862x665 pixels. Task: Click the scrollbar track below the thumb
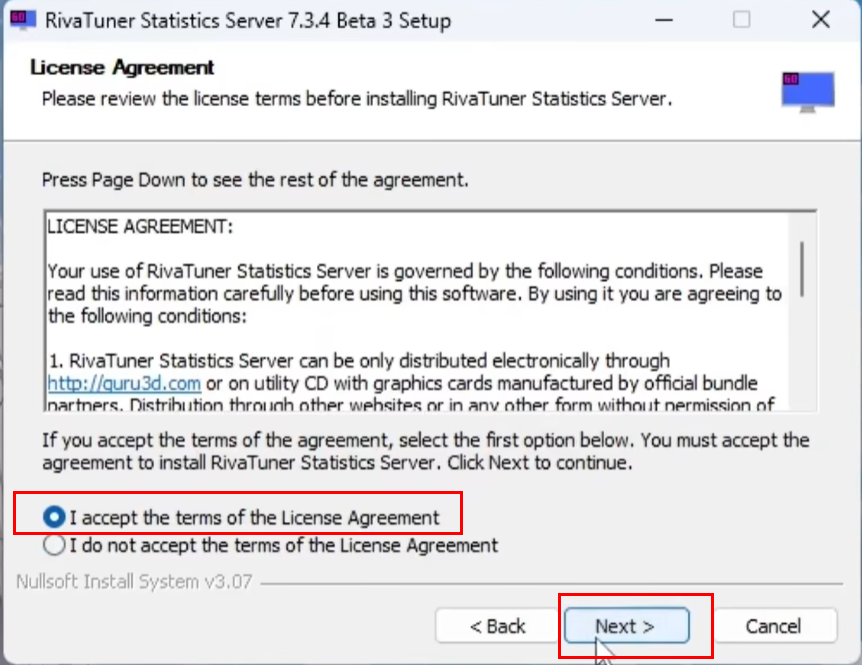802,360
